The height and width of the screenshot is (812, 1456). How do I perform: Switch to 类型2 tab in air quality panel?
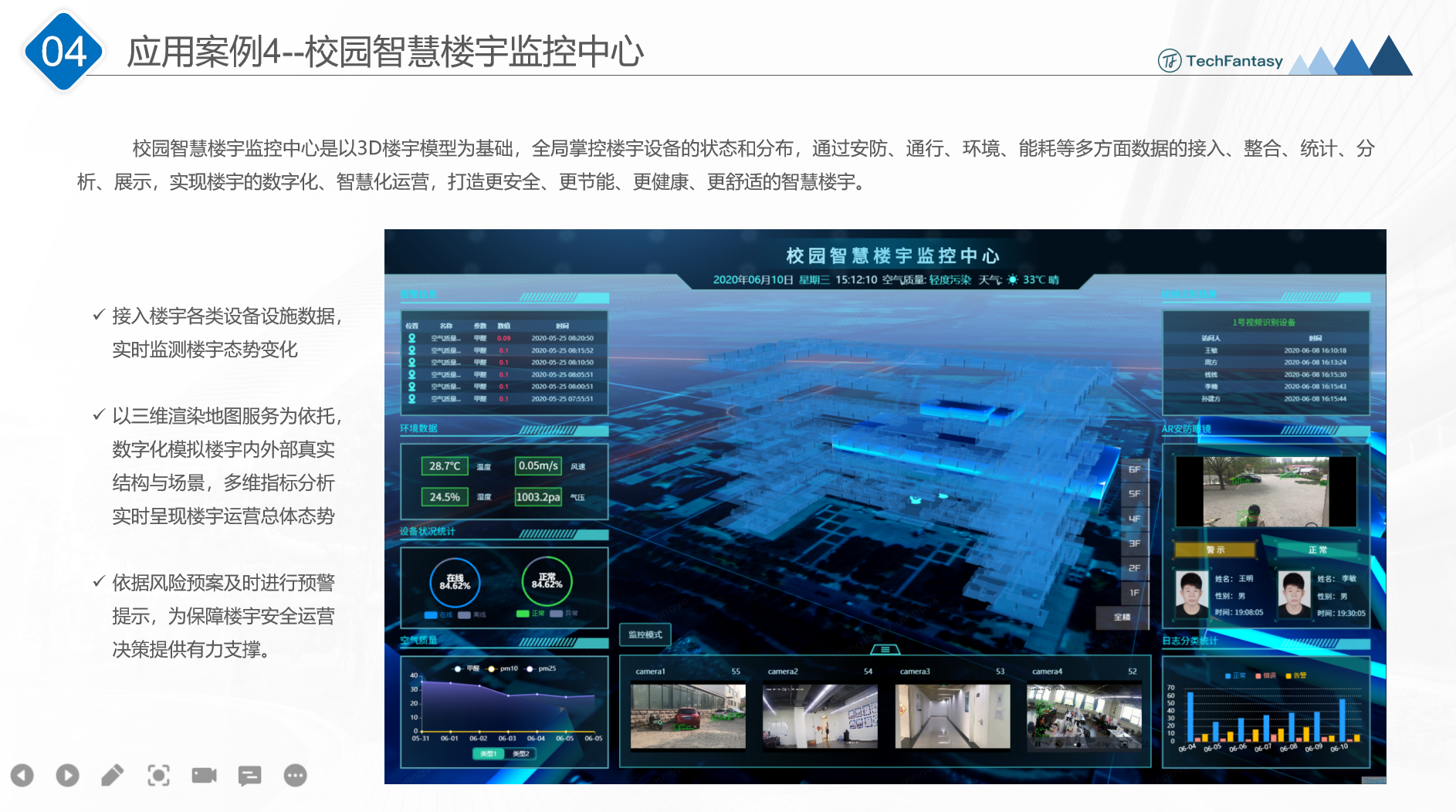[521, 753]
